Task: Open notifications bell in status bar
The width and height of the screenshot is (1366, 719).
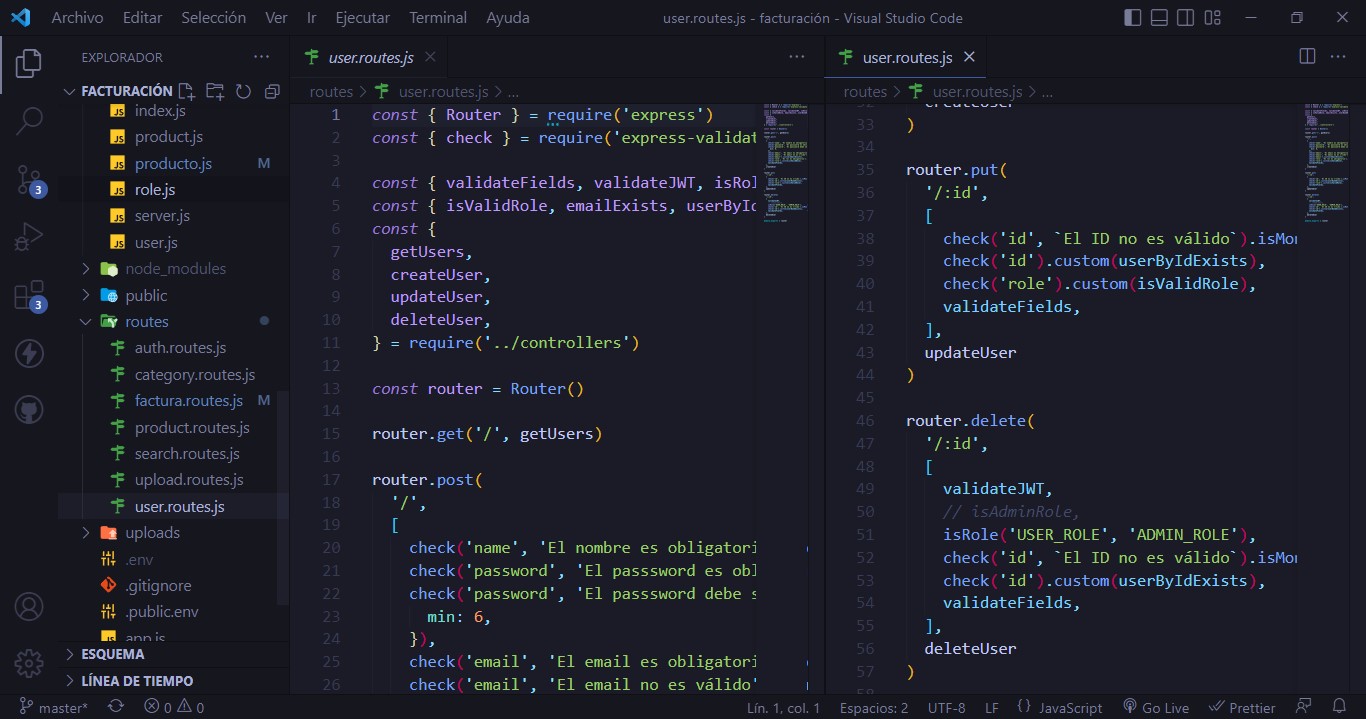Action: pyautogui.click(x=1338, y=707)
